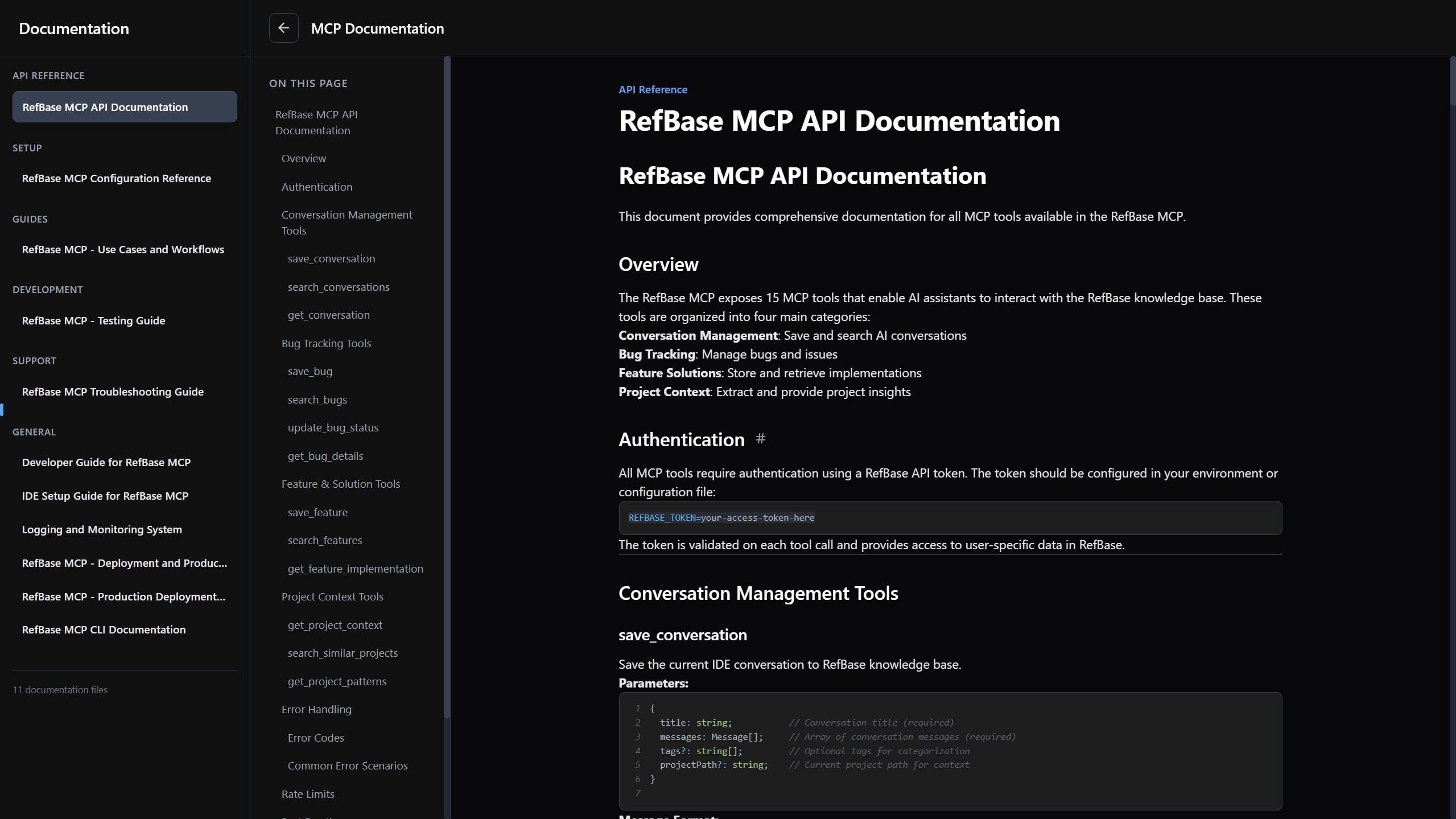Open the Testing Guide document
This screenshot has width=1456, height=819.
click(x=93, y=320)
